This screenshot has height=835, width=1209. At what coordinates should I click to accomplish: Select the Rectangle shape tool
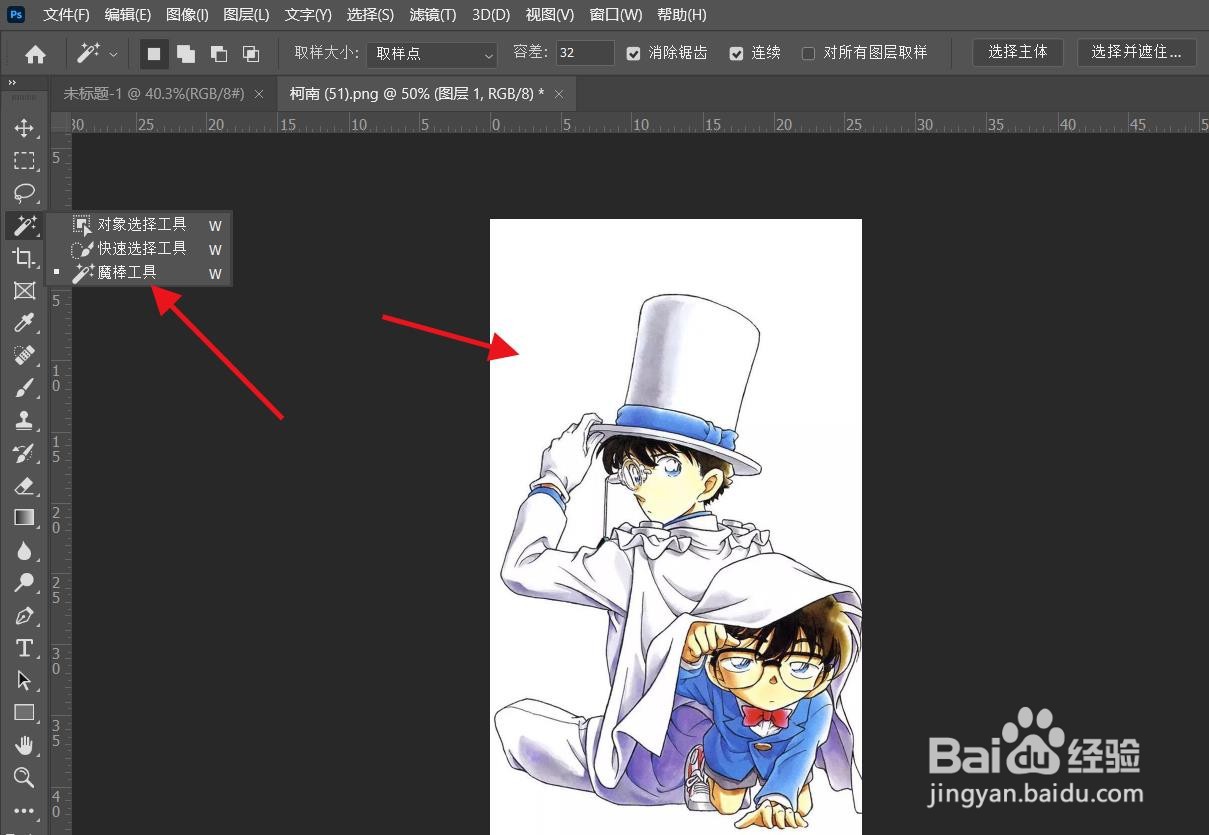(x=24, y=713)
